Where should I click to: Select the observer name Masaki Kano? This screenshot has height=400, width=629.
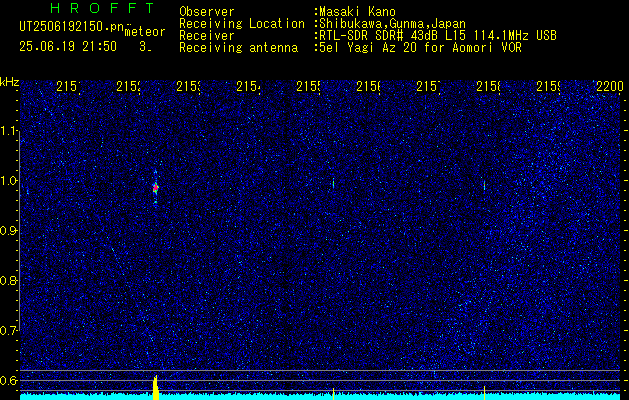355,12
